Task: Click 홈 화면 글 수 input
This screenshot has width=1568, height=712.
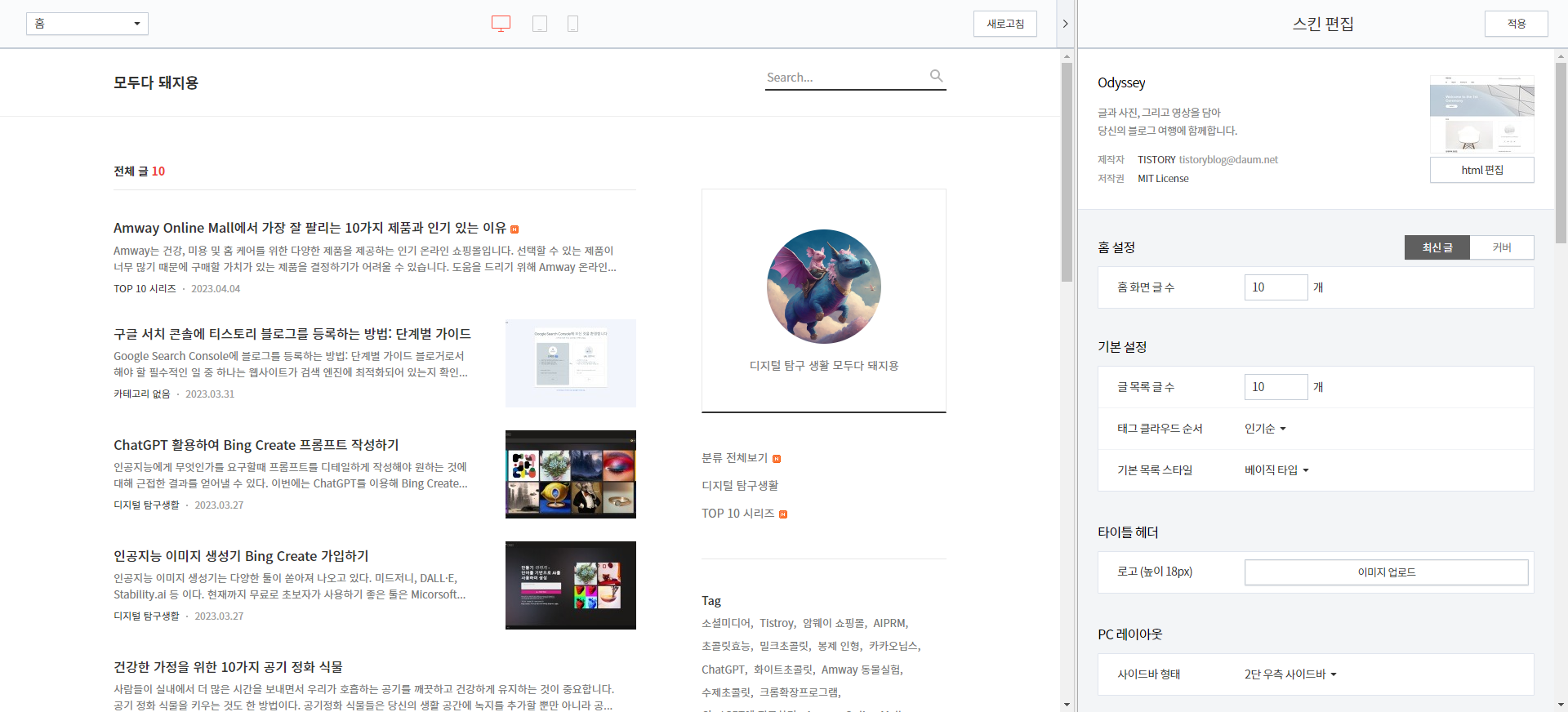Action: [1276, 287]
